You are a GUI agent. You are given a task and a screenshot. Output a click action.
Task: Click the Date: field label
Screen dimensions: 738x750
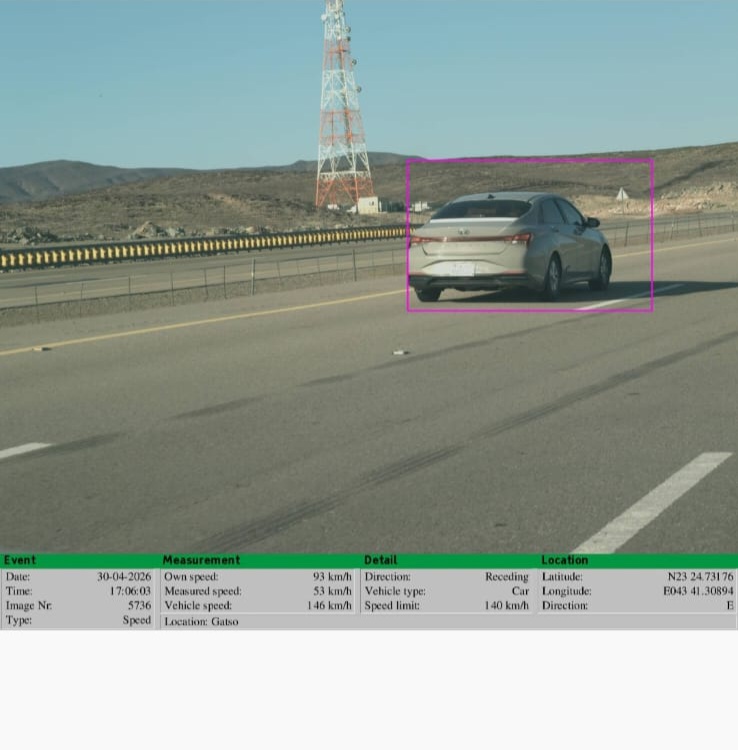[18, 577]
